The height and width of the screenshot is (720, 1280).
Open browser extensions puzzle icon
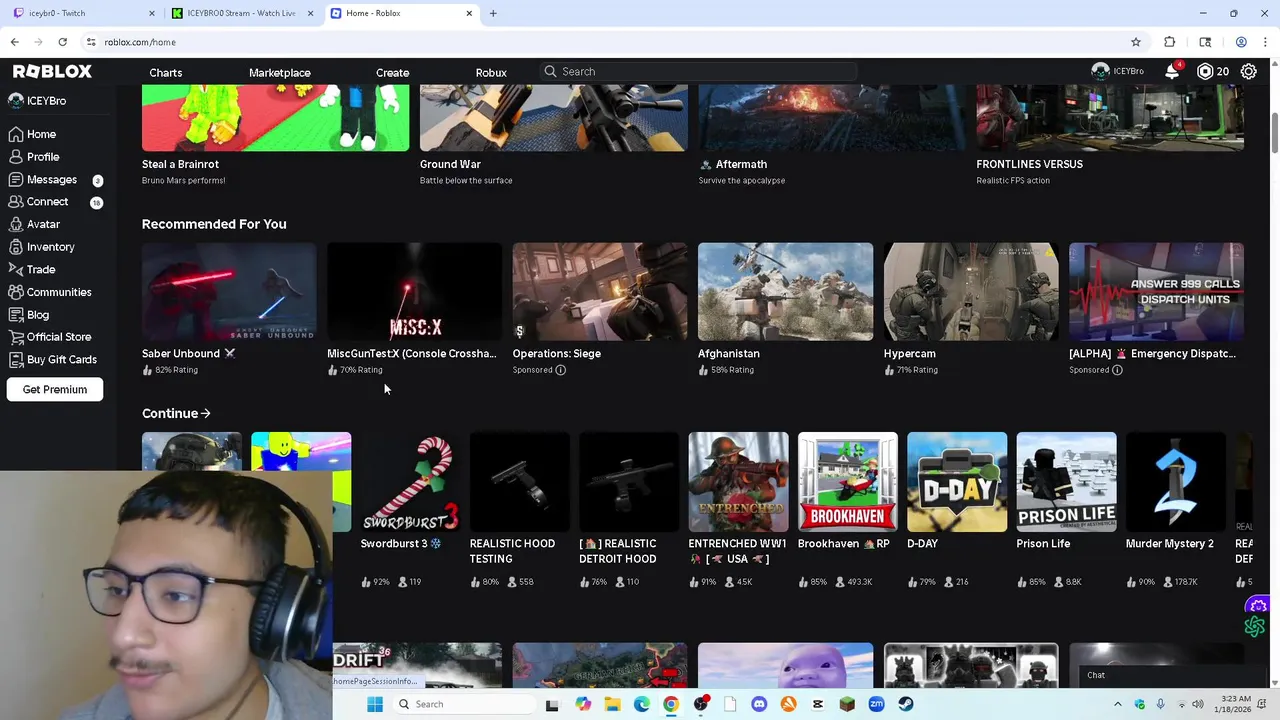[x=1170, y=42]
